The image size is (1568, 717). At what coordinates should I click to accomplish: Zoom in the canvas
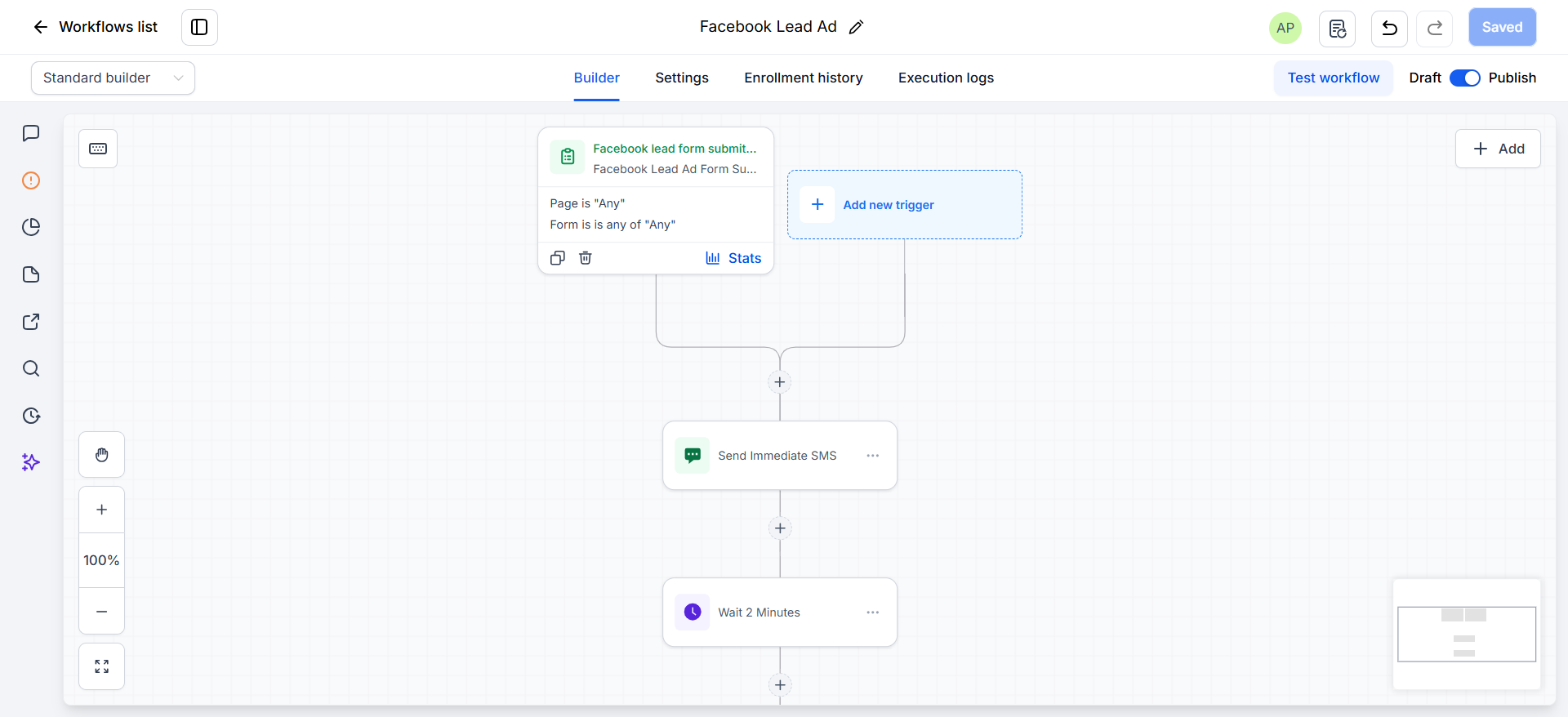pos(101,510)
